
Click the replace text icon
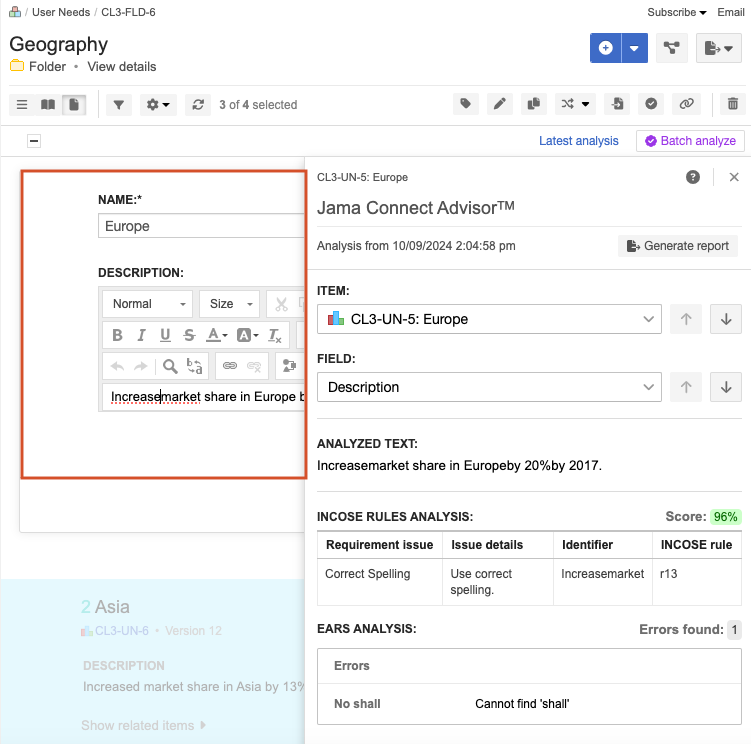point(194,366)
